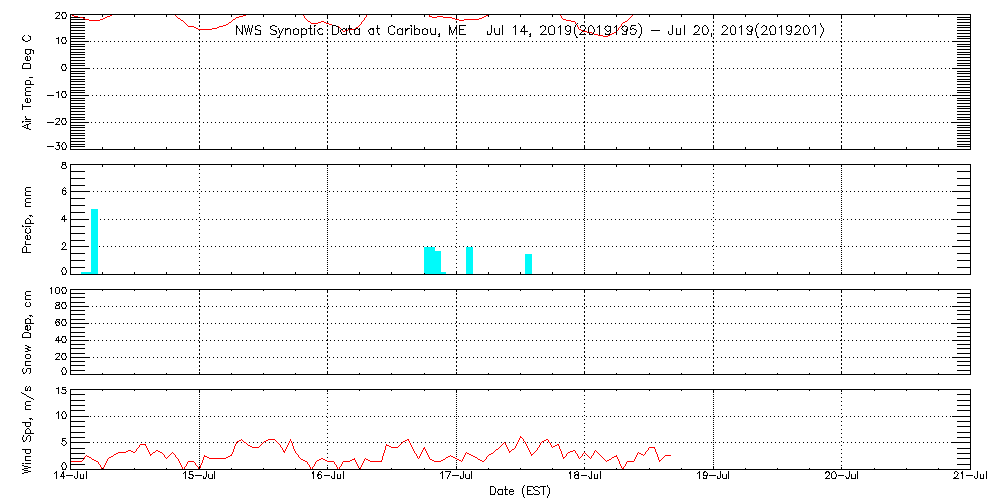
Task: Select the 17-Jul date tick label
Action: 457,477
